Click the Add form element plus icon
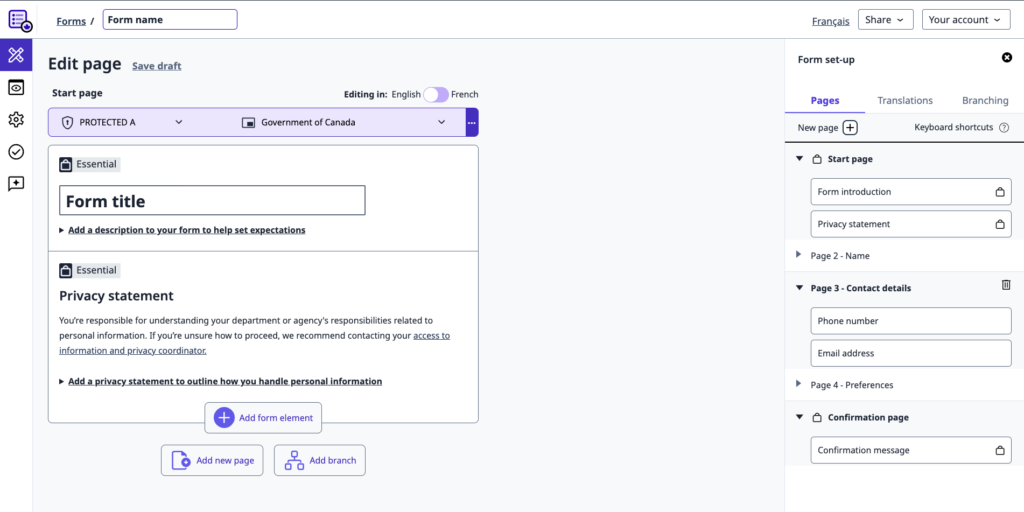The image size is (1024, 512). [x=224, y=418]
